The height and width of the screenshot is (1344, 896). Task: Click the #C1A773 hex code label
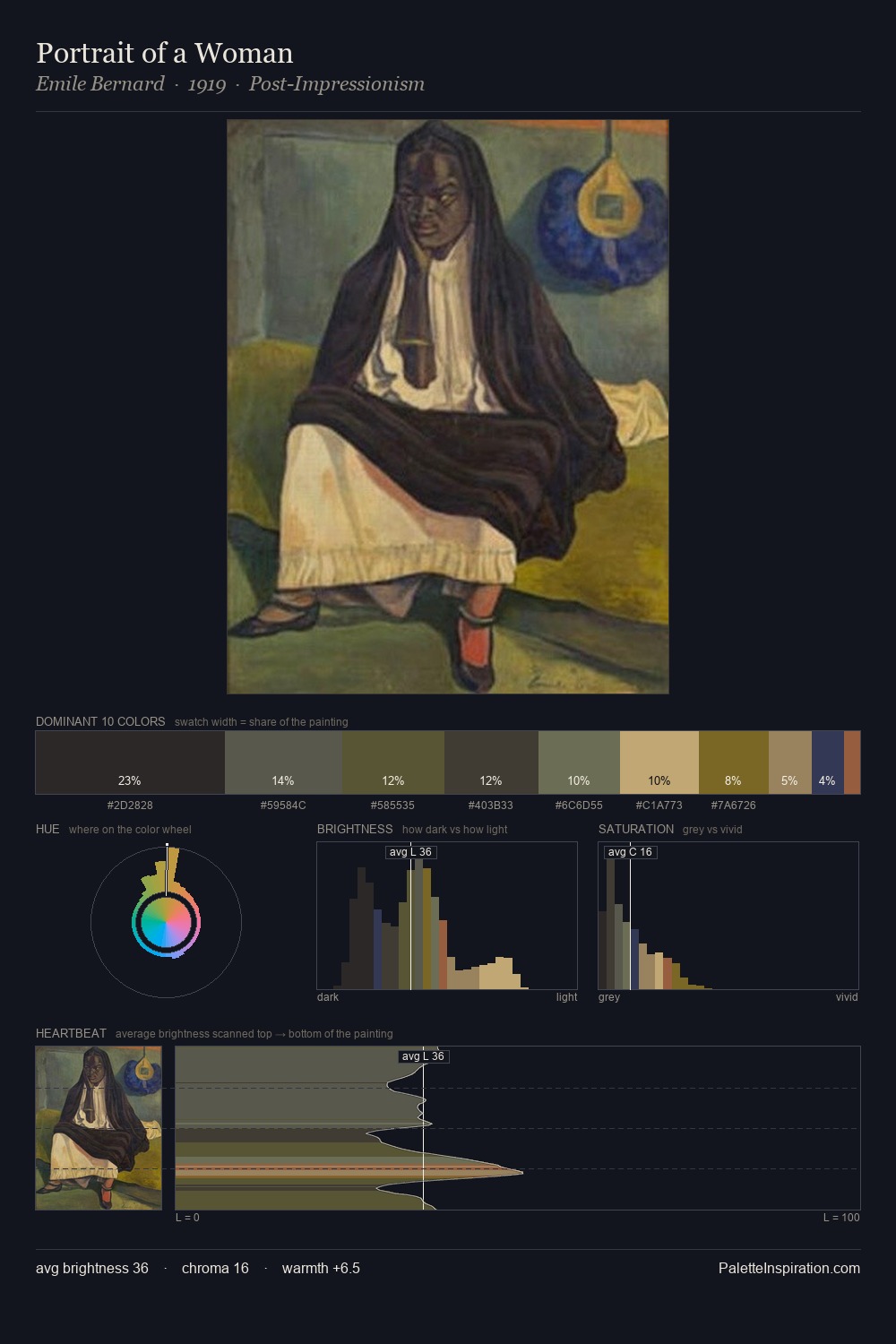[x=659, y=806]
